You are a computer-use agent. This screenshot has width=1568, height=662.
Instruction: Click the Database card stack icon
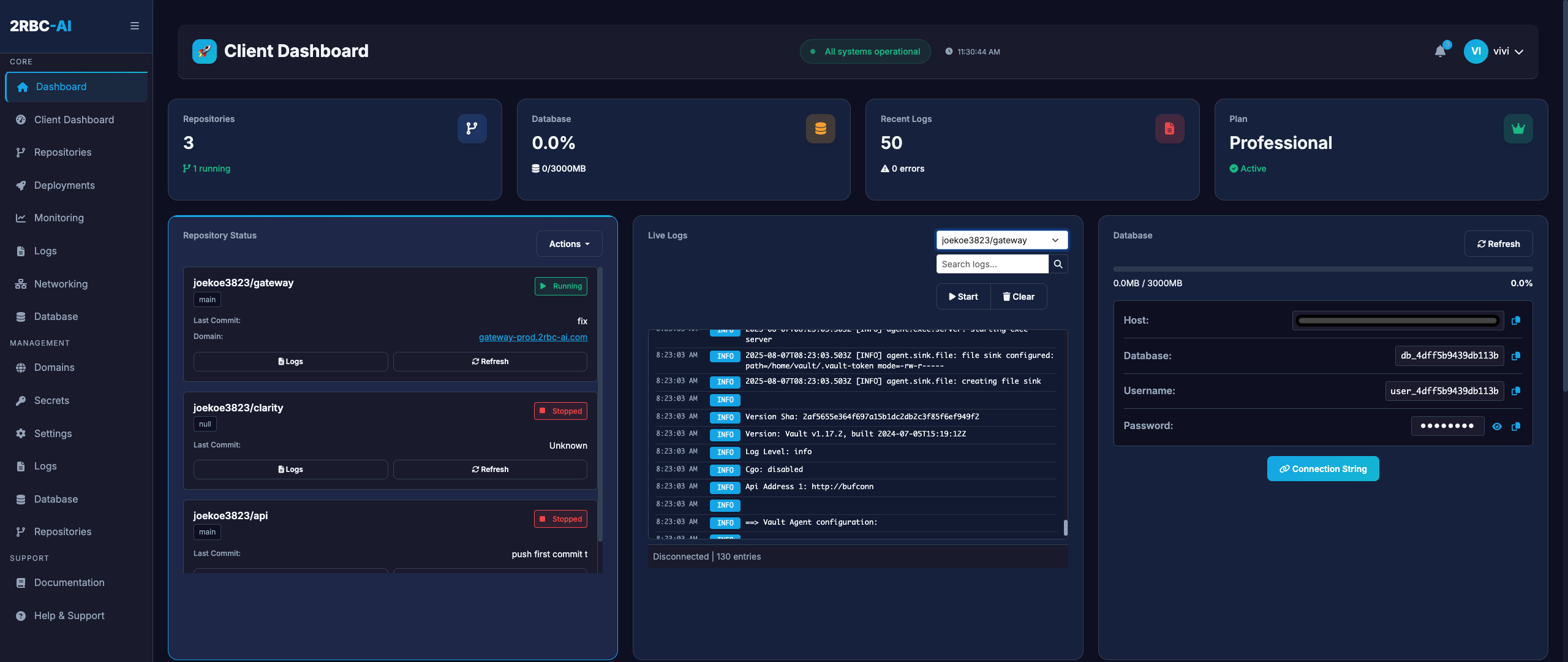click(820, 129)
